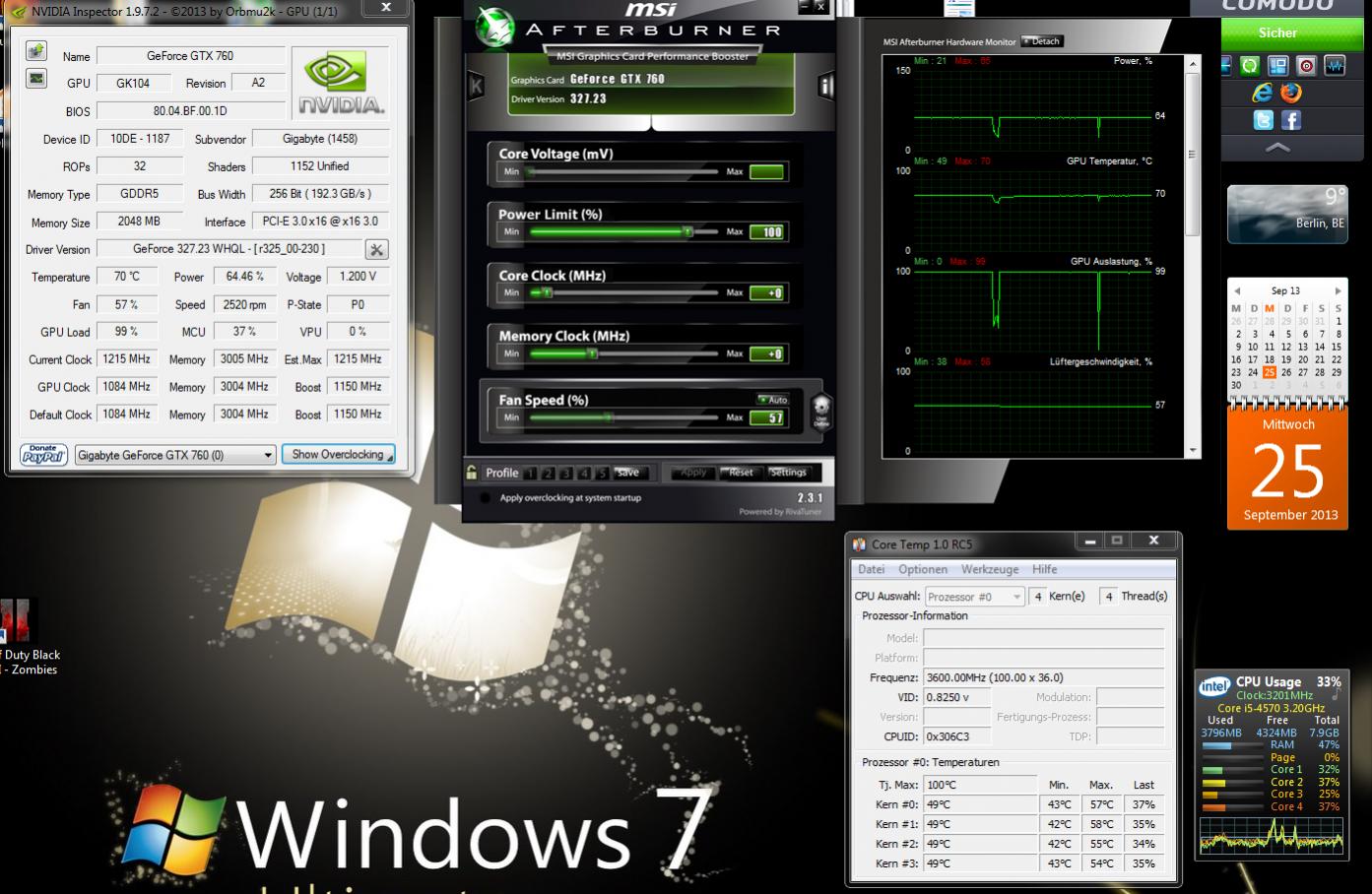Click the MSI Afterburner dragon logo
The width and height of the screenshot is (1372, 894).
pos(494,27)
